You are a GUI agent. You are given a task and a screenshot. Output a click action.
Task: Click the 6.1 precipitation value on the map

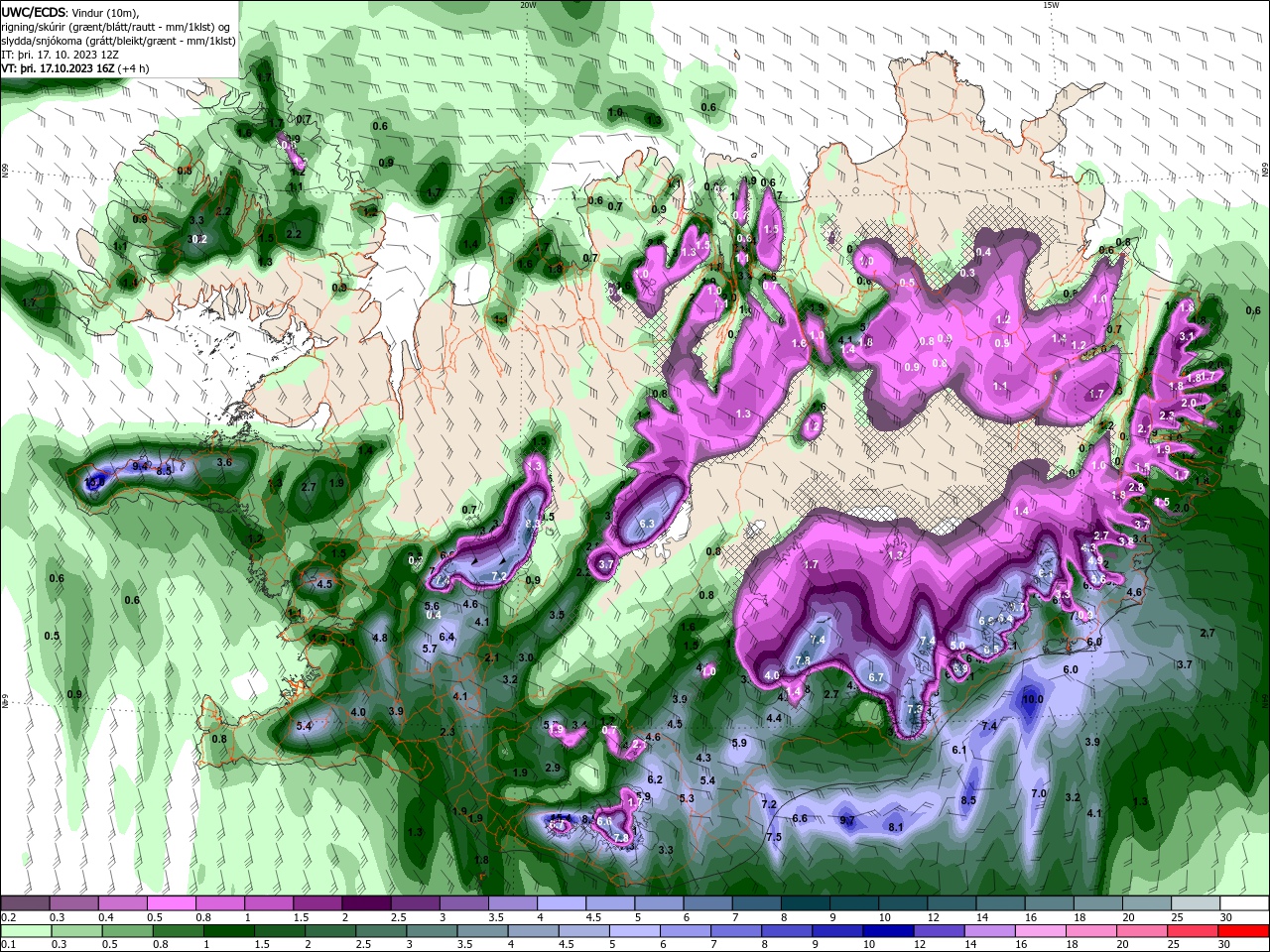958,751
